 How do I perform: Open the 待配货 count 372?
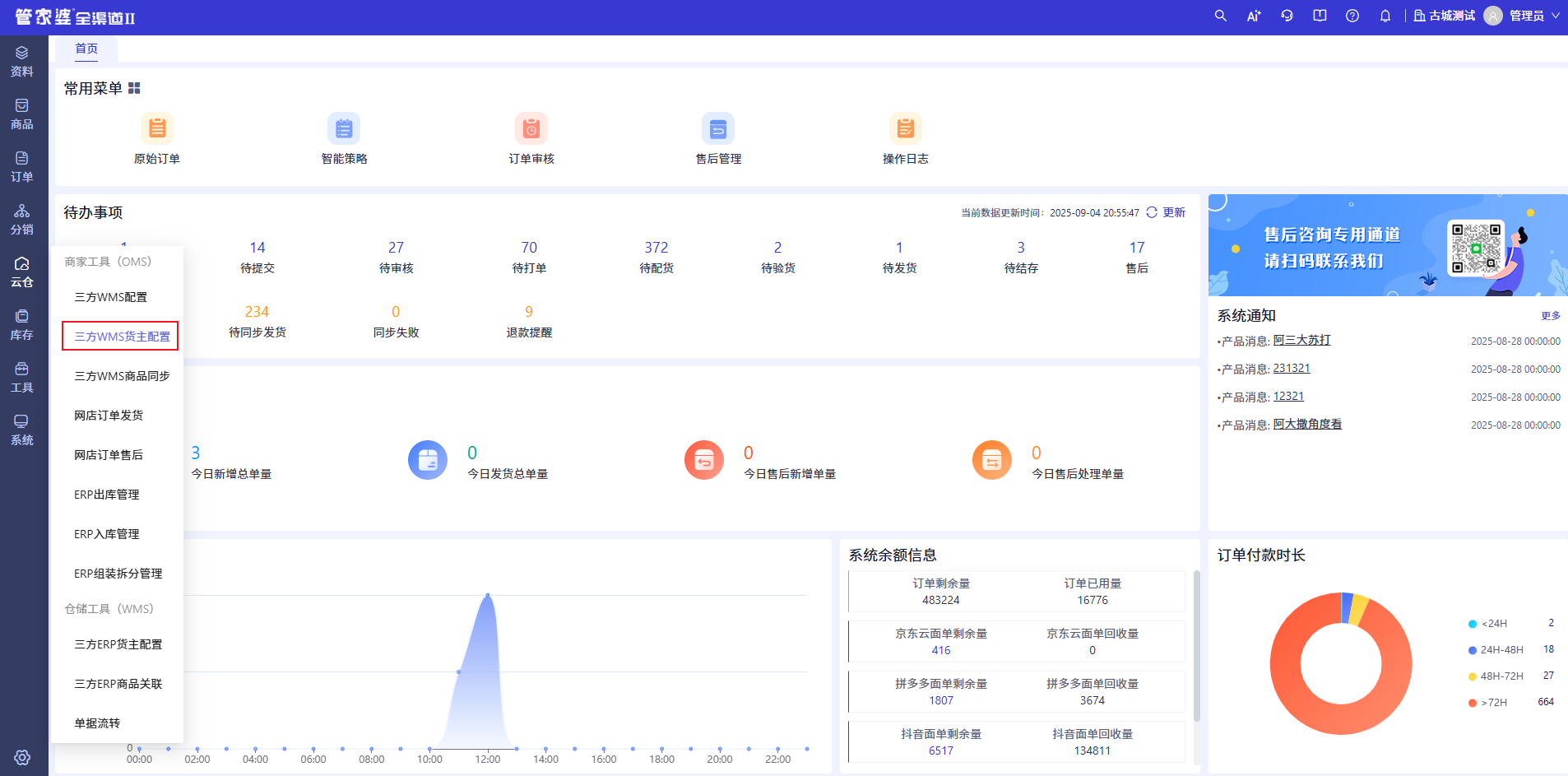point(656,248)
